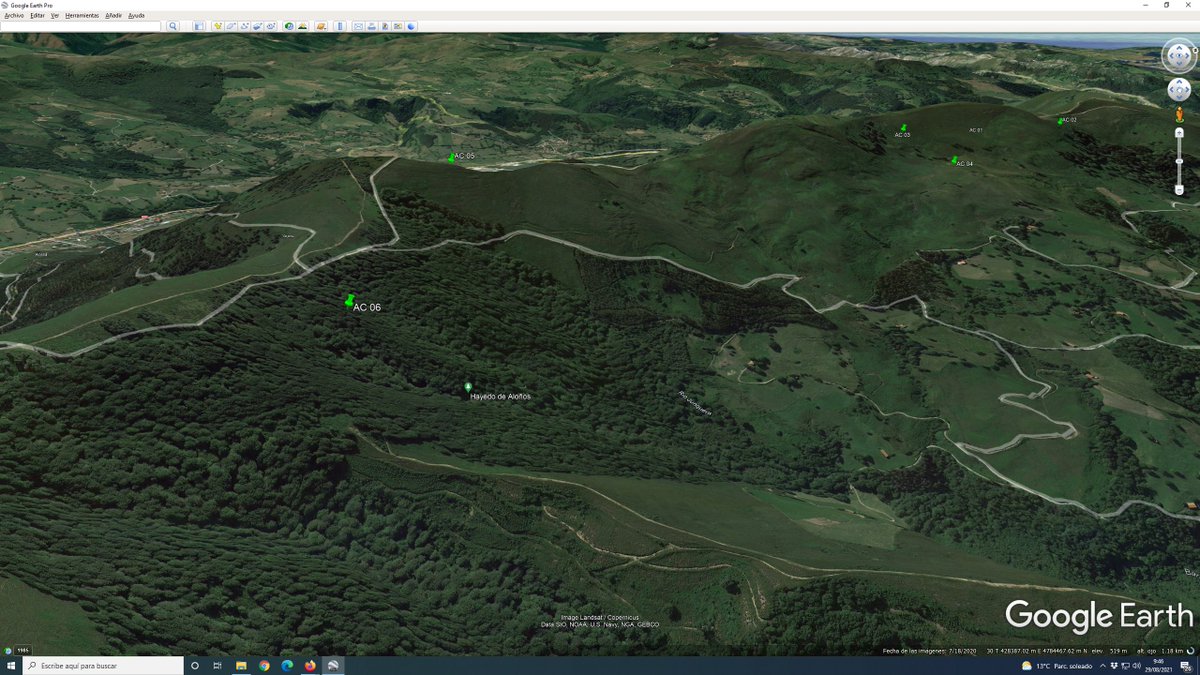Select the Add Path tool
The image size is (1200, 675).
click(x=245, y=26)
